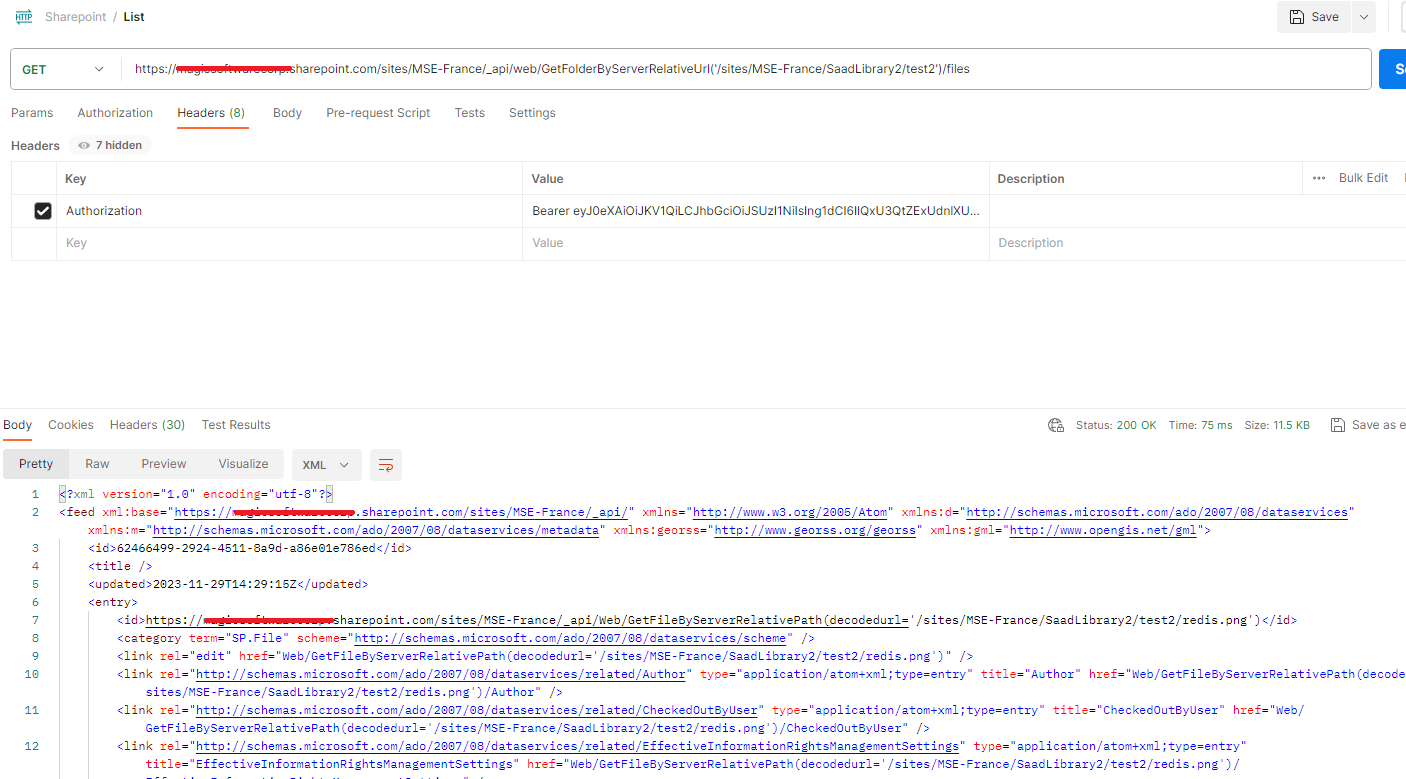Open the response Cookies tab

tap(71, 425)
